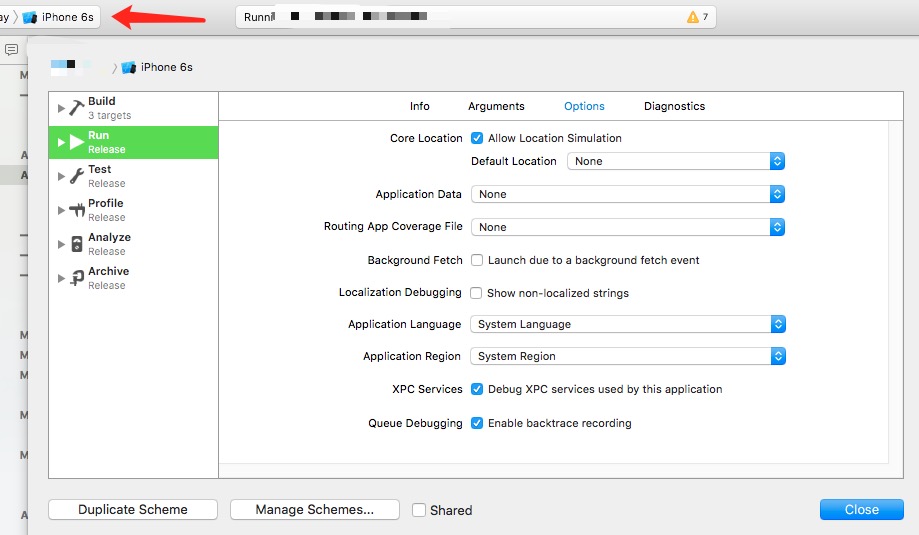This screenshot has height=535, width=919.
Task: Click iPhone 6s icon in sheet breadcrumb
Action: pyautogui.click(x=128, y=67)
